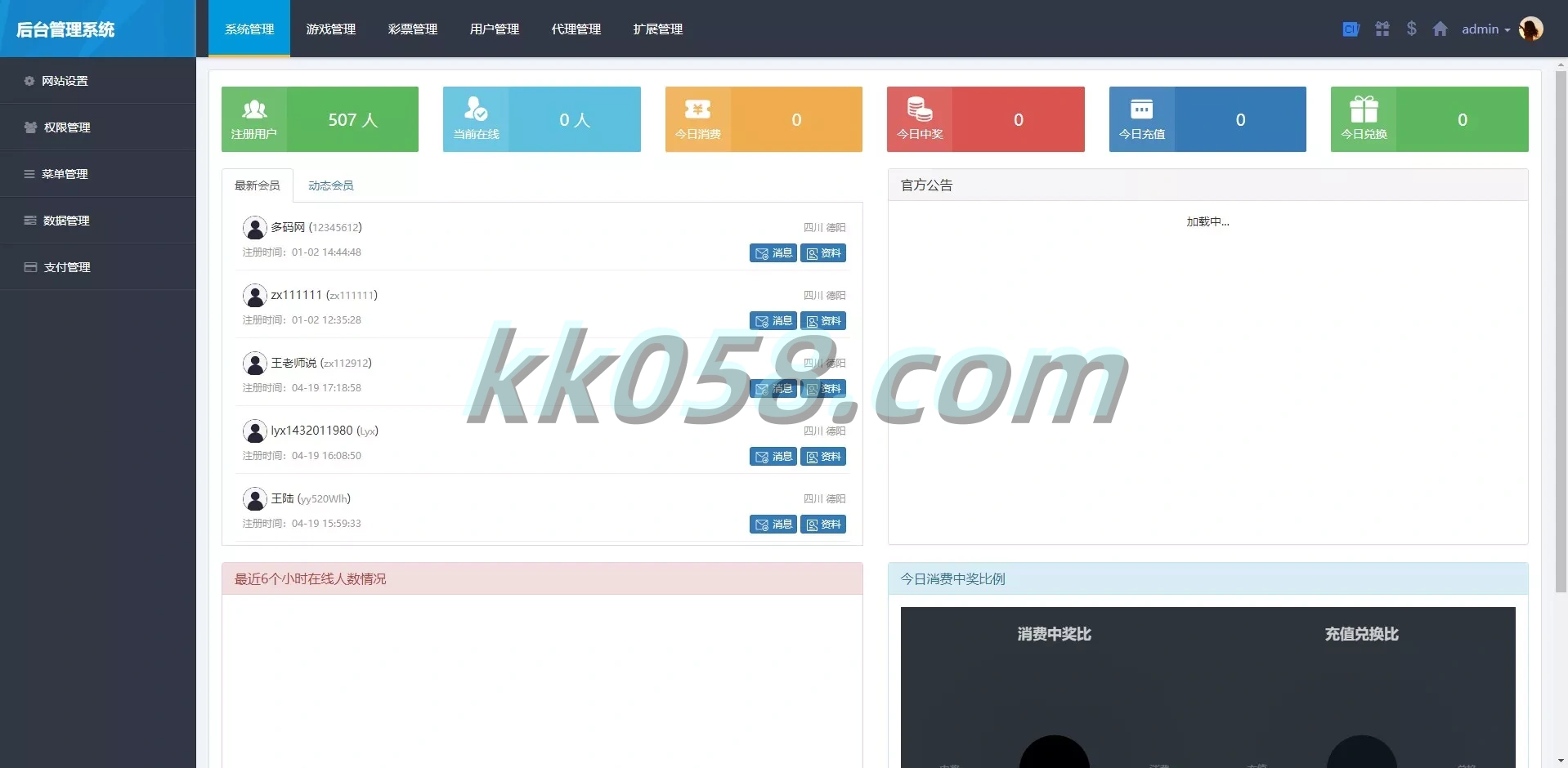Click the 507 人 registered count
This screenshot has width=1568, height=768.
[x=352, y=120]
